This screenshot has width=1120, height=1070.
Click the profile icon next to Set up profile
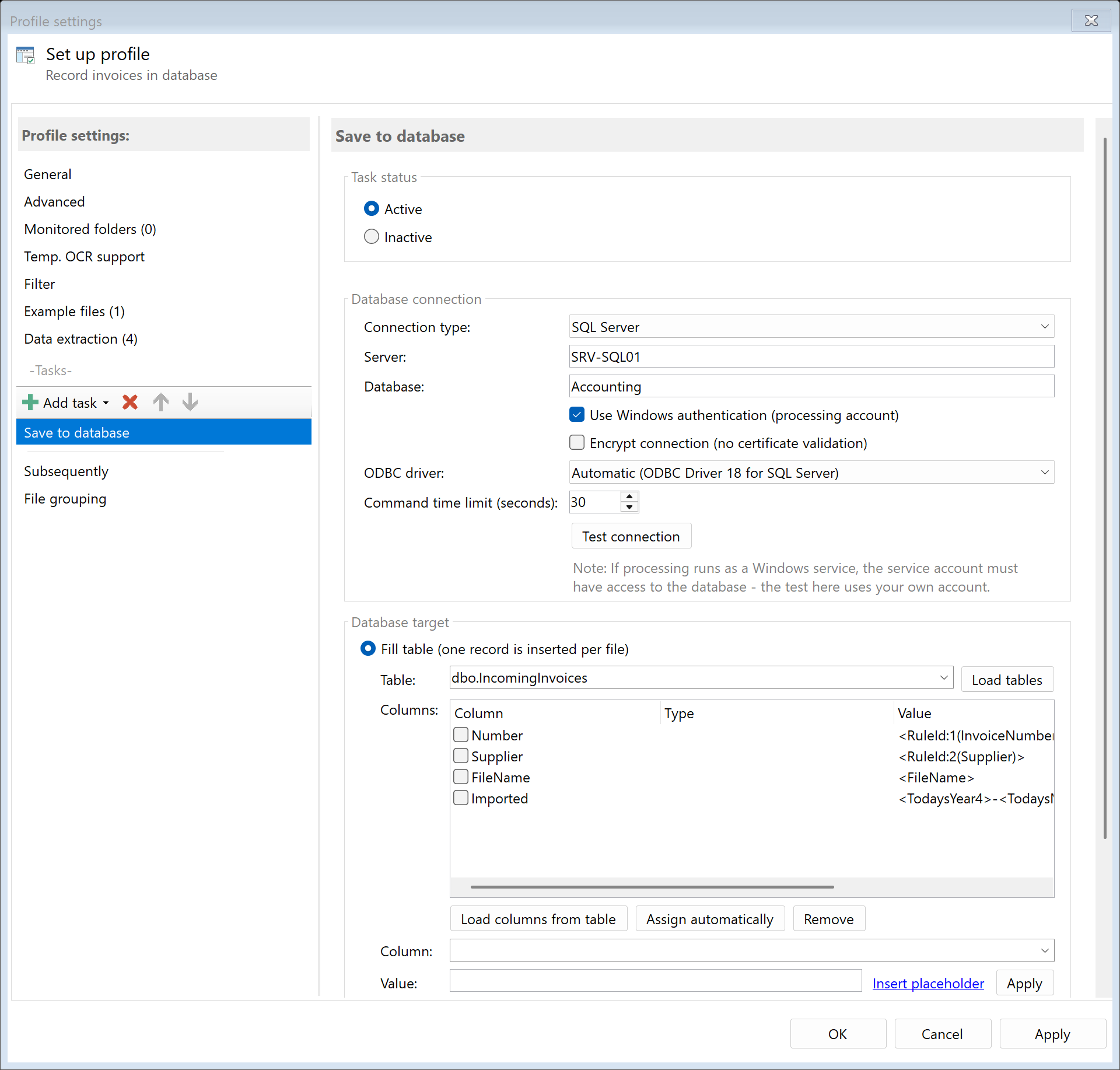[26, 55]
